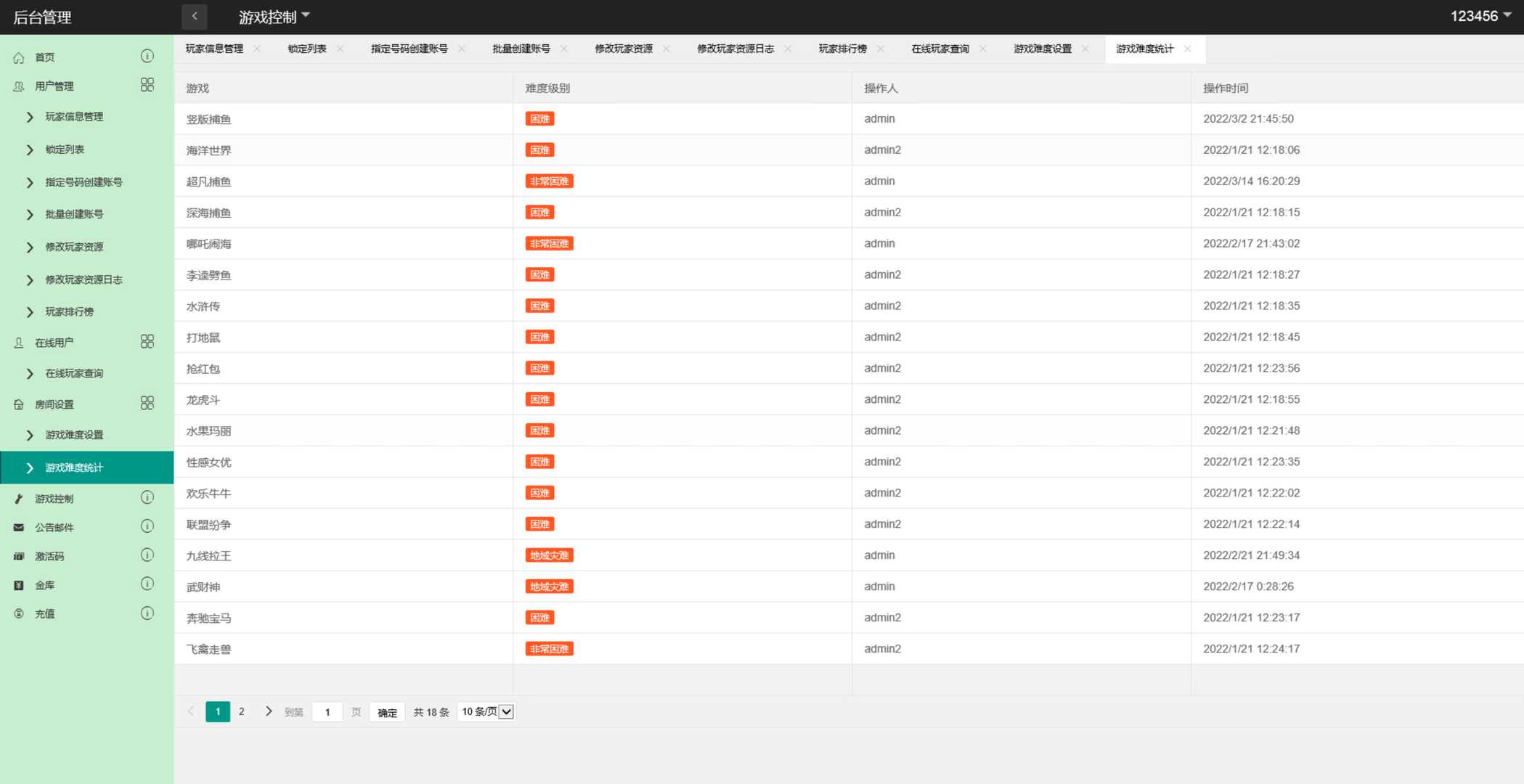Open the 10 条/页 page size selector

486,711
